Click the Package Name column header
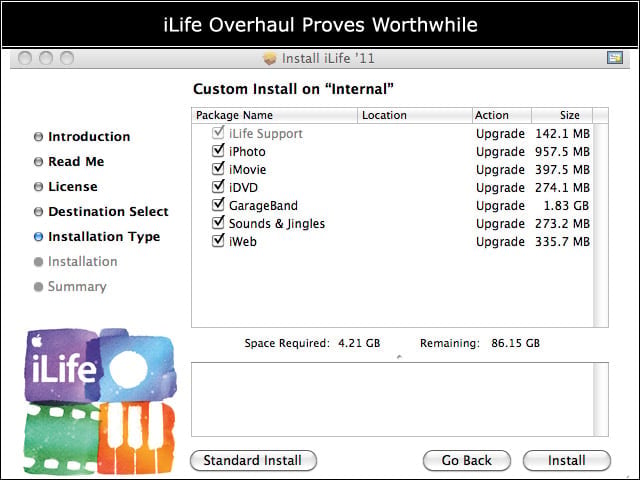This screenshot has width=640, height=480. pyautogui.click(x=274, y=116)
